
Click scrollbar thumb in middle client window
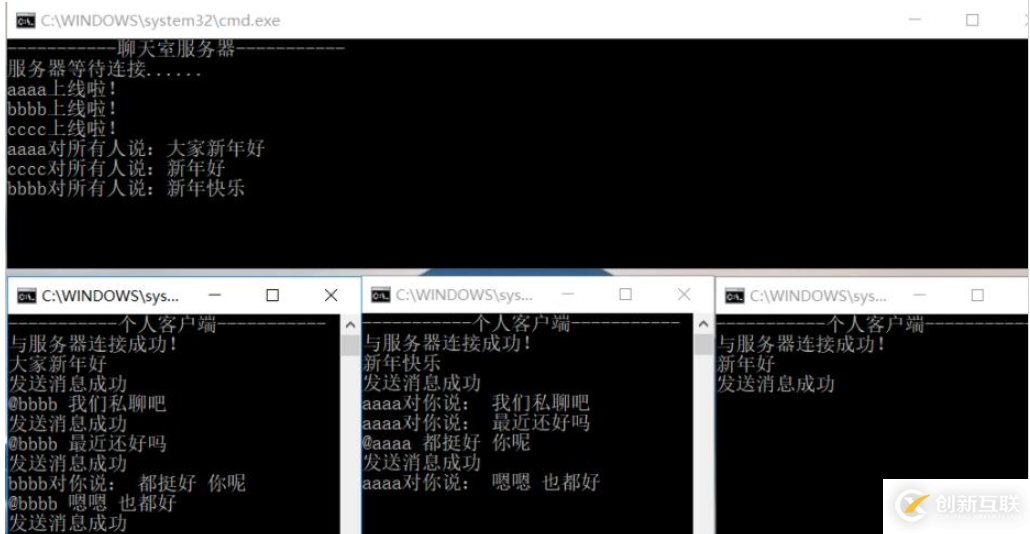tap(704, 344)
